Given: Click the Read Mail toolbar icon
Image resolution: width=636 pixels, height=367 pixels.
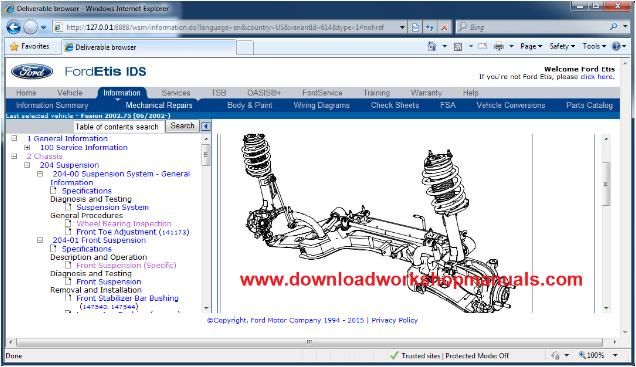Looking at the screenshot, I should click(x=482, y=47).
